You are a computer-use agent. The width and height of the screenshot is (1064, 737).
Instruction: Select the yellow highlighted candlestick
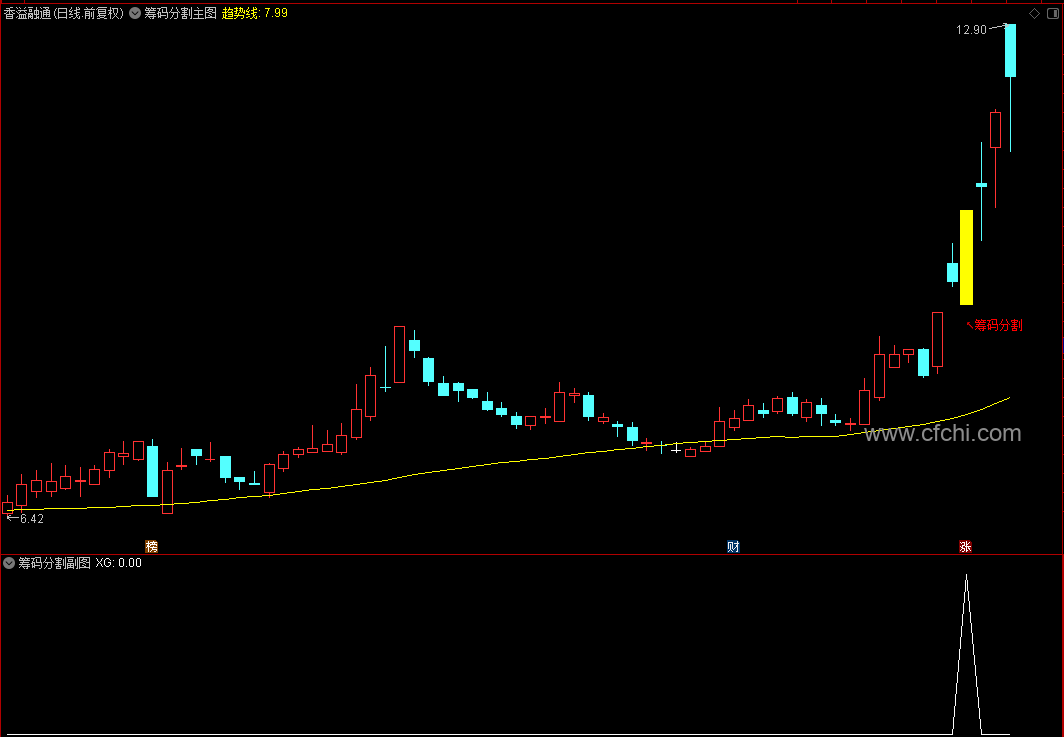point(966,257)
